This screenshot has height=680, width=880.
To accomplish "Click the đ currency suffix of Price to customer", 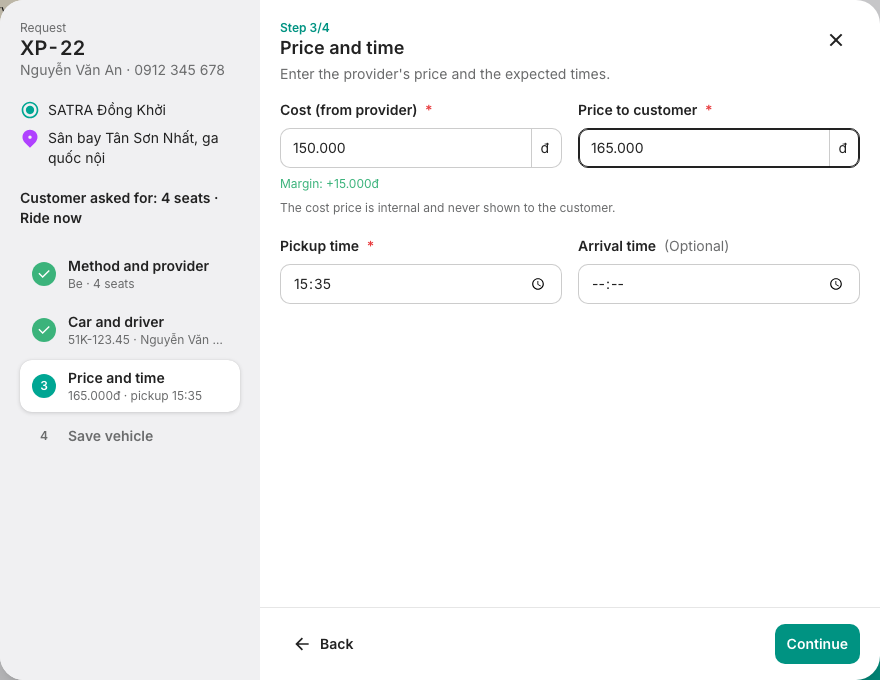I will point(843,148).
